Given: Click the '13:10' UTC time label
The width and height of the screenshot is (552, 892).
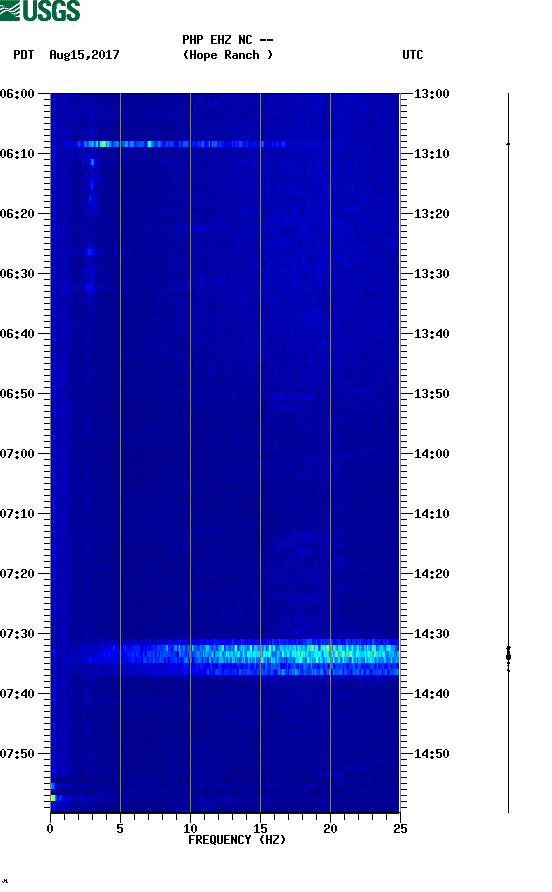Looking at the screenshot, I should click(431, 154).
